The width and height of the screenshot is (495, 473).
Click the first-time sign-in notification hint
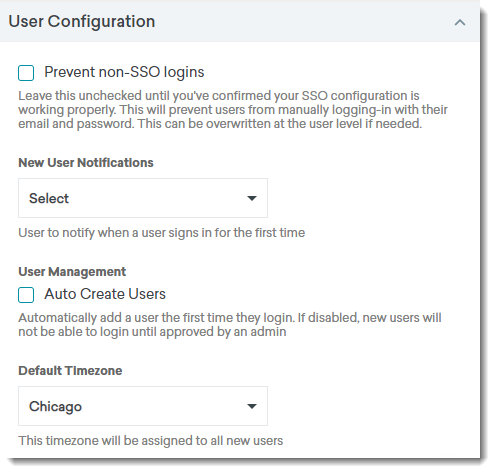pos(161,233)
